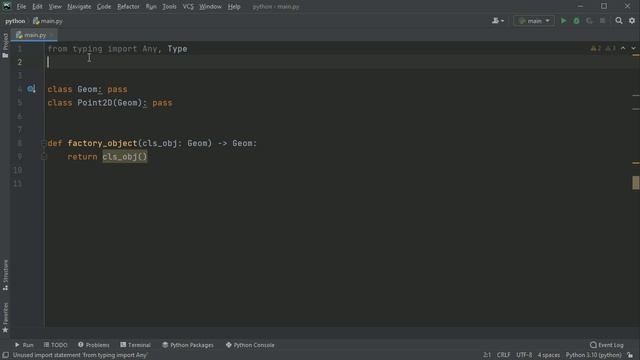Screen dimensions: 640x360
Task: Open the File menu
Action: pos(21,7)
